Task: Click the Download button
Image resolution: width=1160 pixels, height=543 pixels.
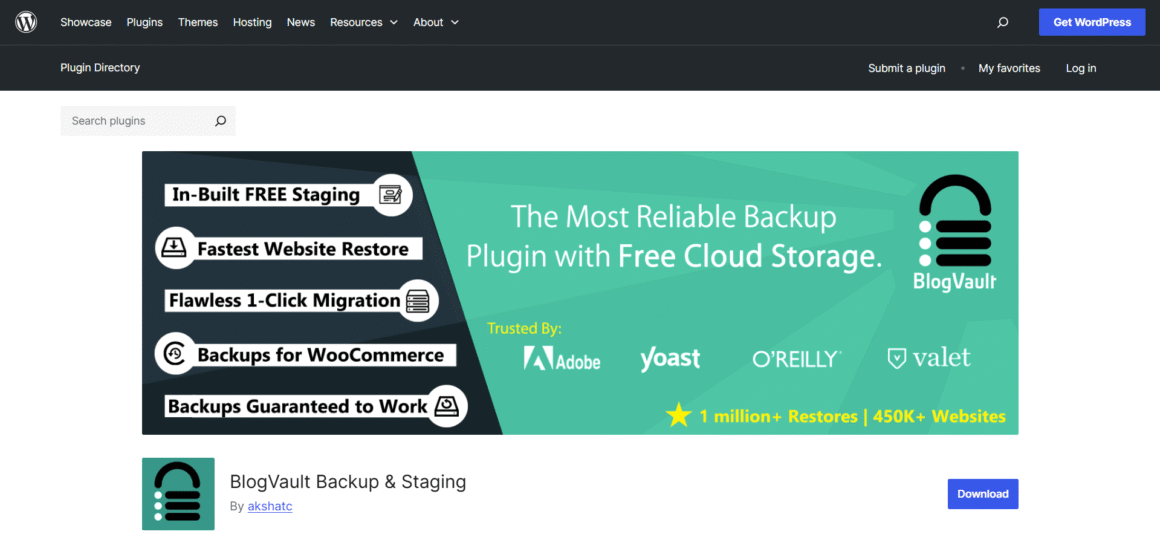Action: click(983, 494)
